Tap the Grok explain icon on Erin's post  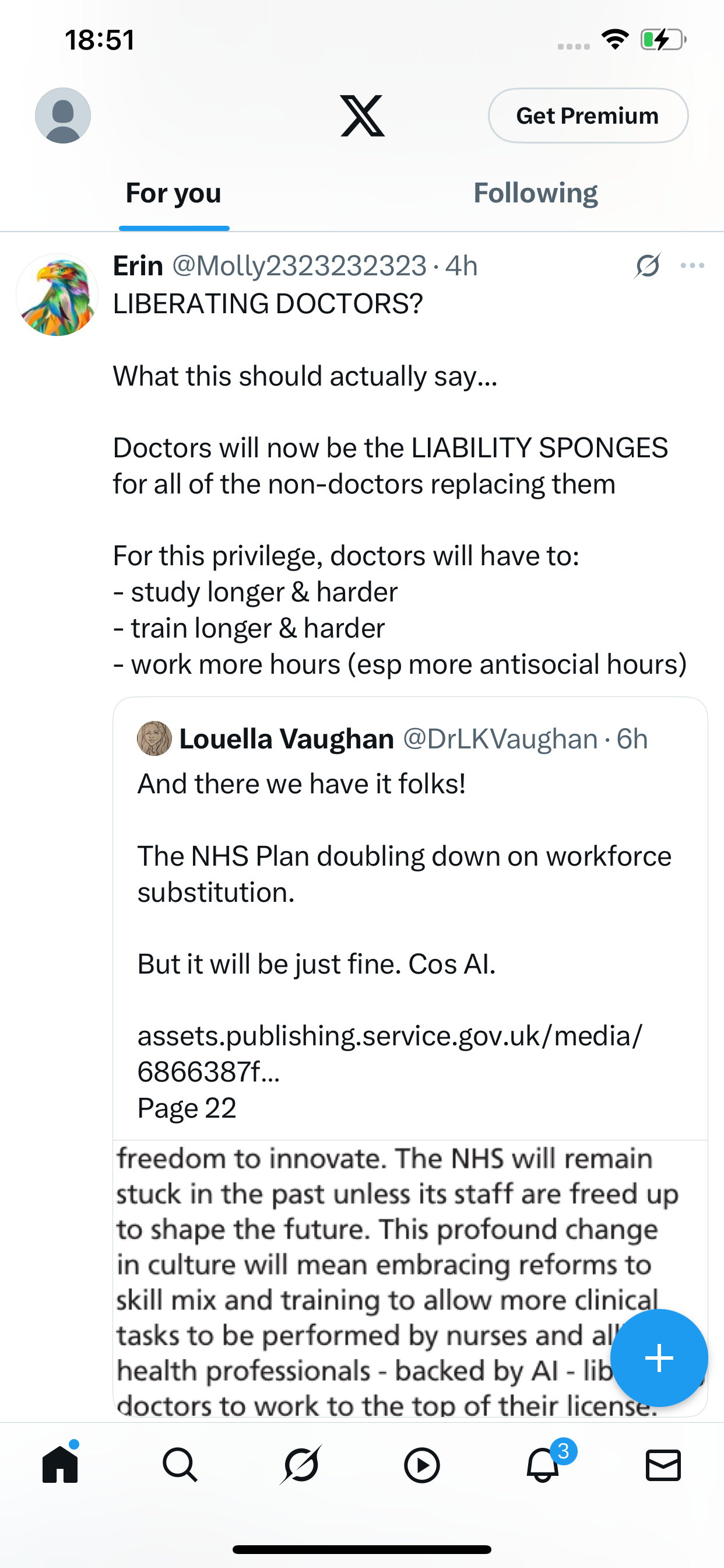pyautogui.click(x=648, y=266)
